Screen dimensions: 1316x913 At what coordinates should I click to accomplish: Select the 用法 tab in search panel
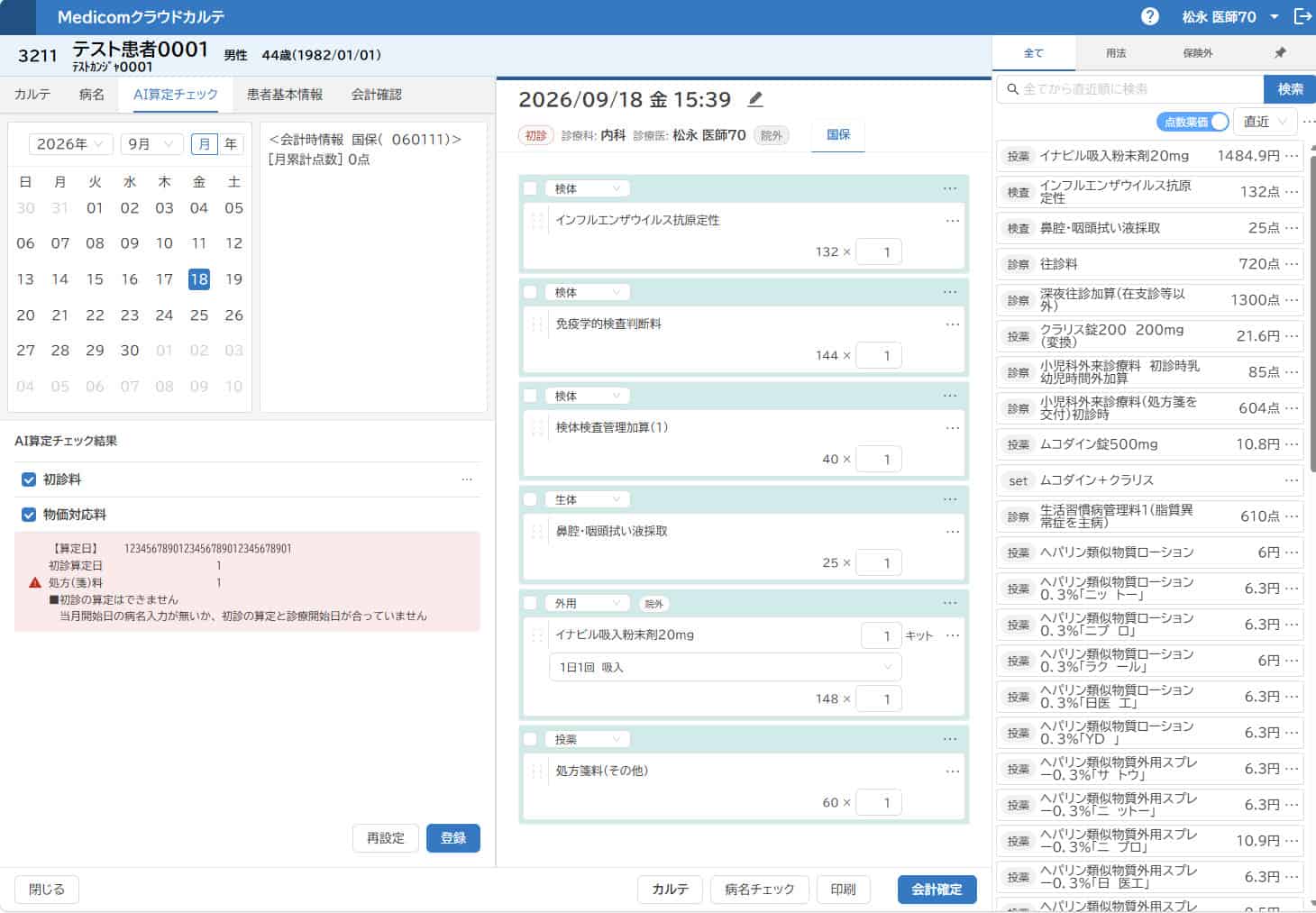click(1116, 53)
